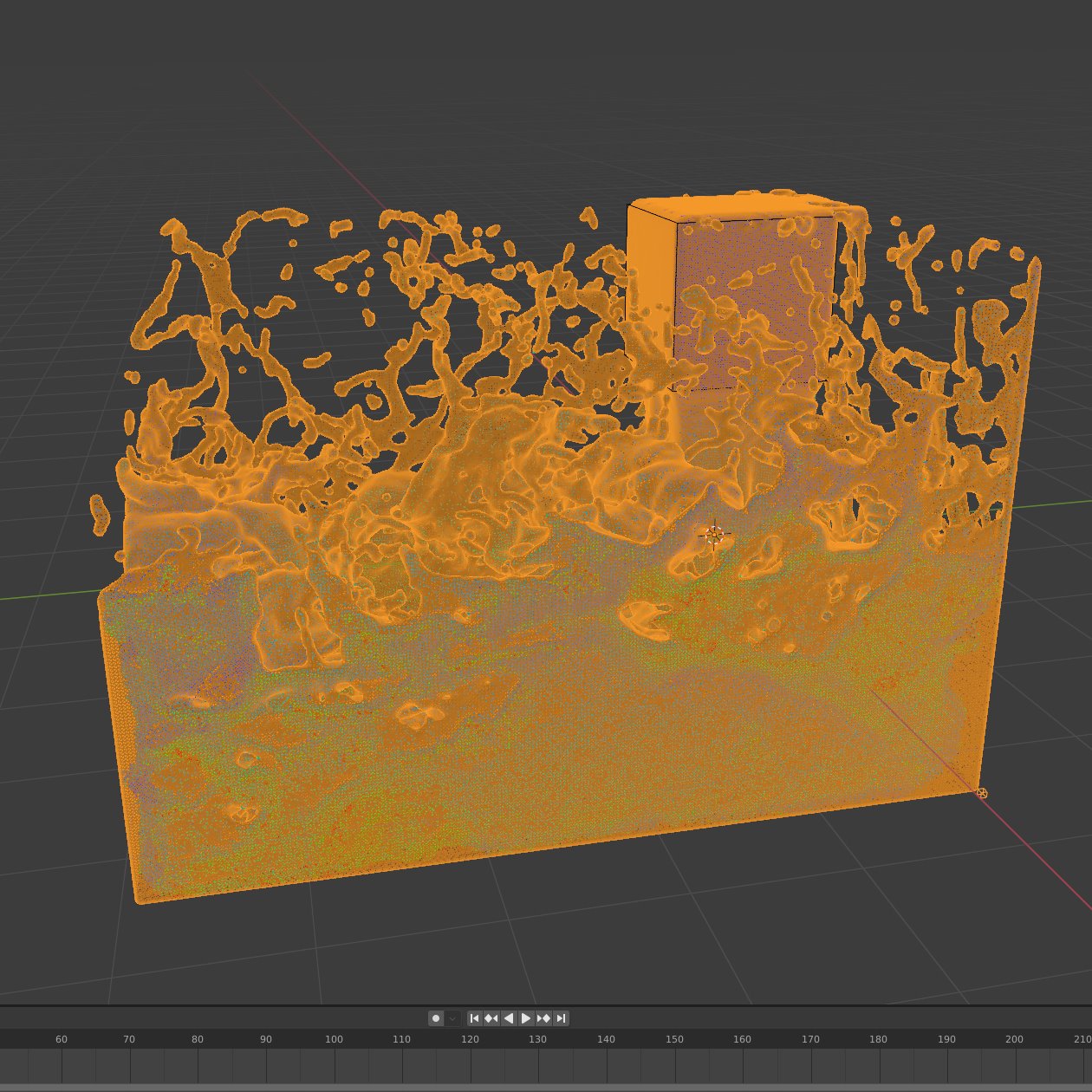Jump to the start frame
Viewport: 1092px width, 1092px height.
coord(474,1018)
